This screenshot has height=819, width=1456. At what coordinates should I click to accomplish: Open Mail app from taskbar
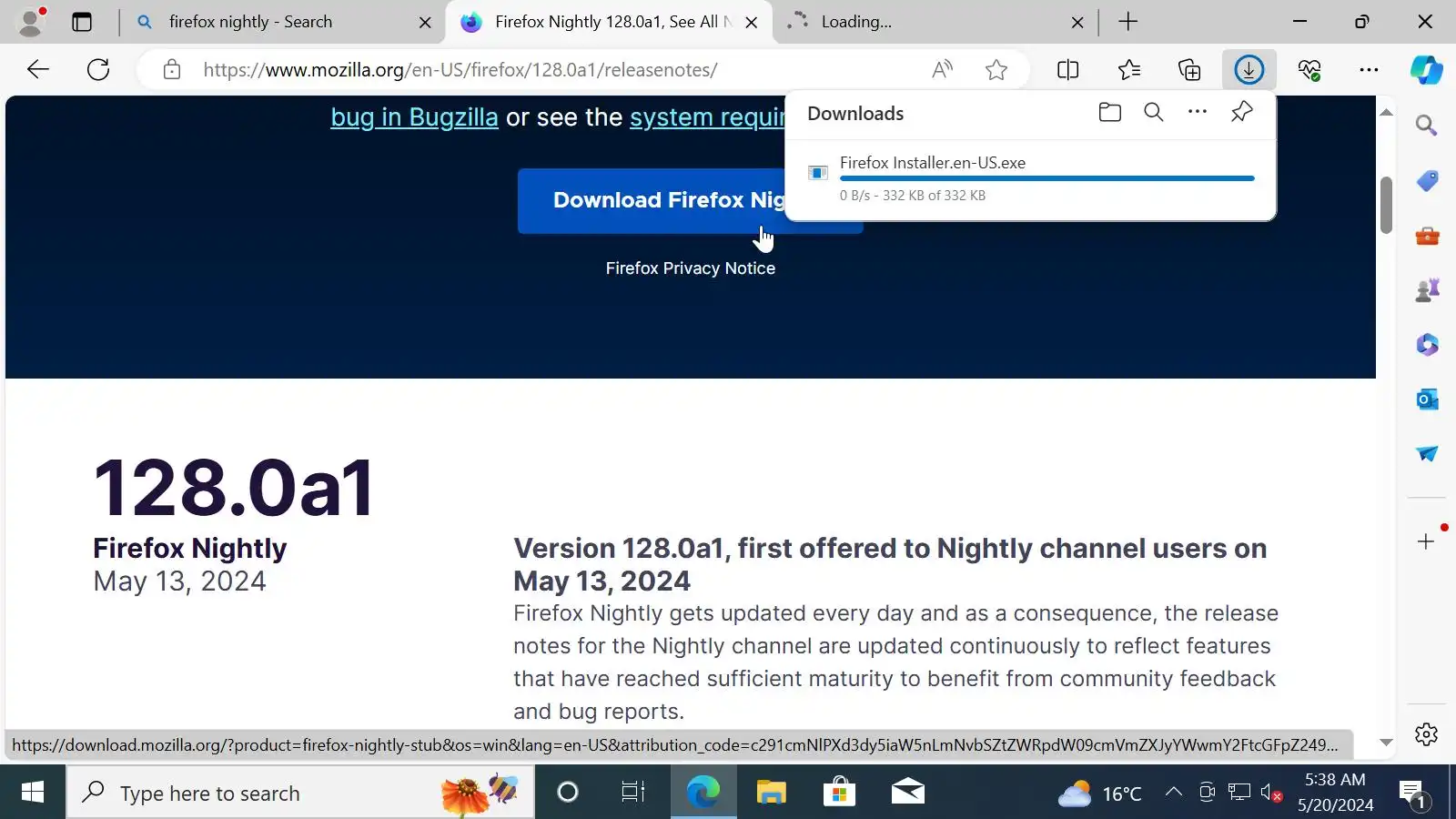click(x=907, y=793)
